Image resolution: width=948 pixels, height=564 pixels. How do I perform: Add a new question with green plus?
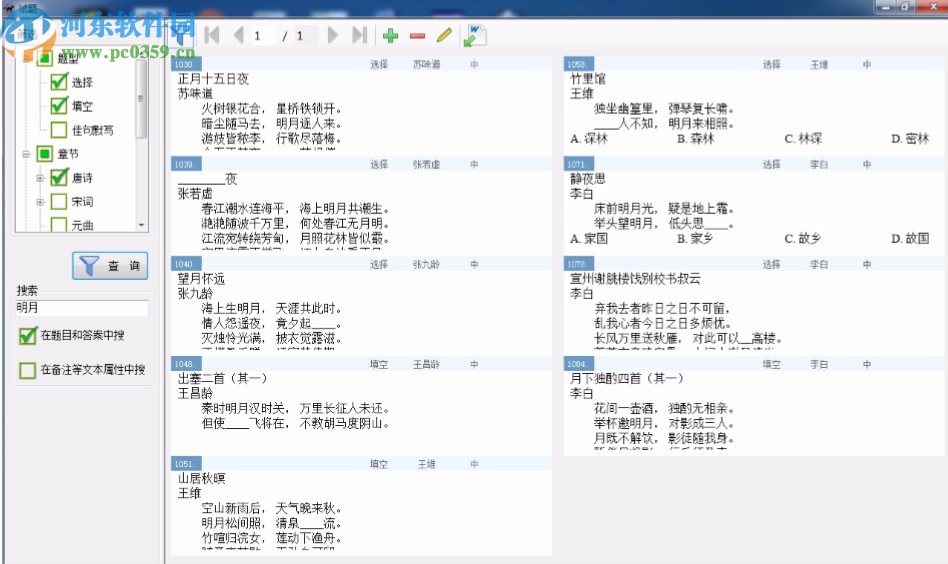click(391, 36)
